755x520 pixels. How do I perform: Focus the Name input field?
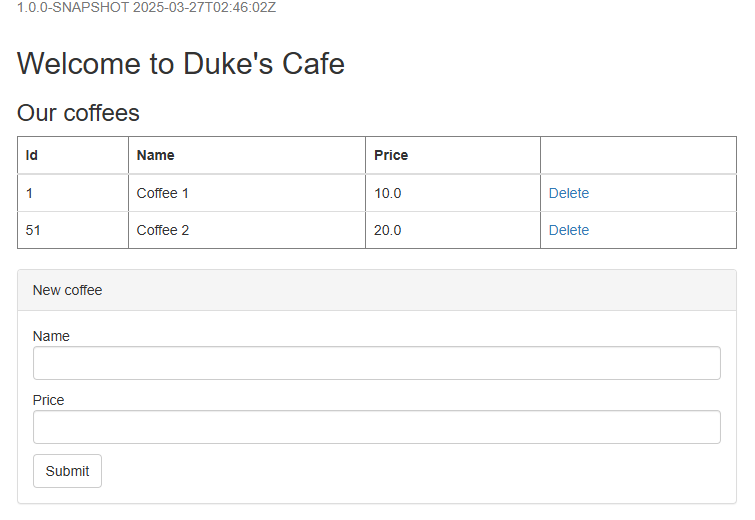[376, 363]
